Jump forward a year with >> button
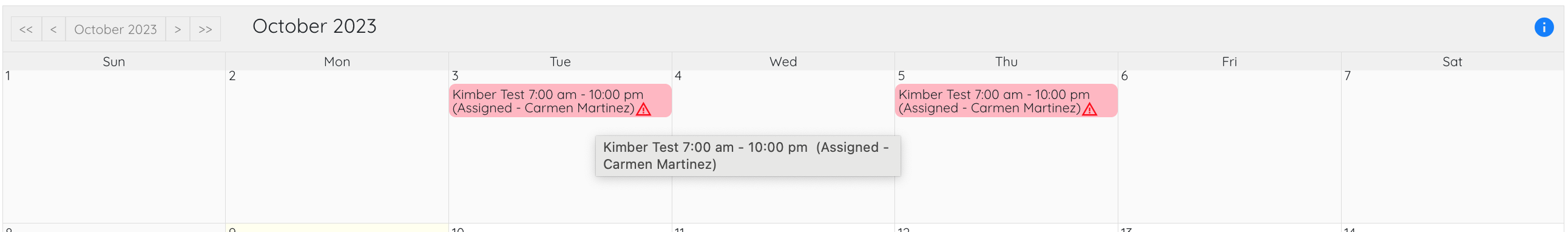The height and width of the screenshot is (232, 1568). point(205,29)
